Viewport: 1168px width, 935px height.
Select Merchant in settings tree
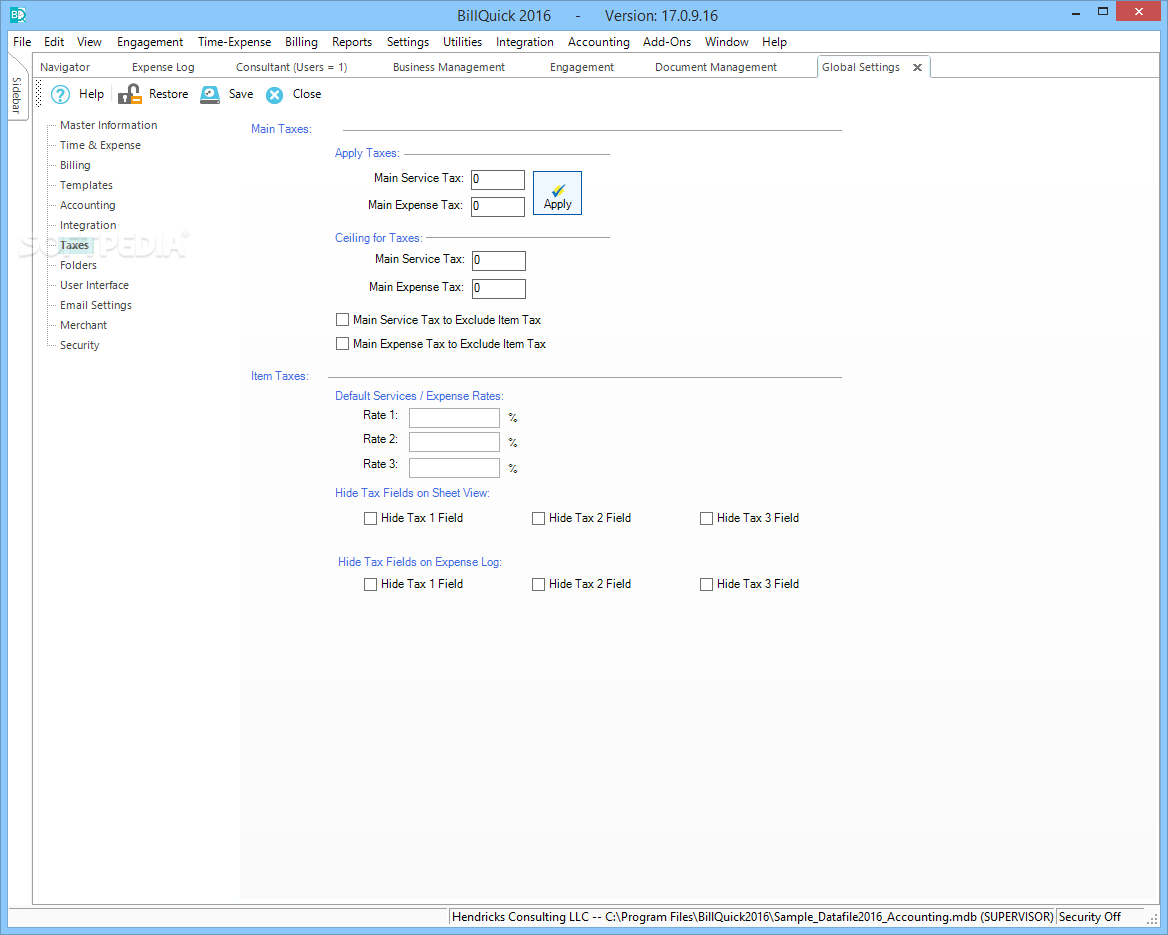(x=83, y=326)
